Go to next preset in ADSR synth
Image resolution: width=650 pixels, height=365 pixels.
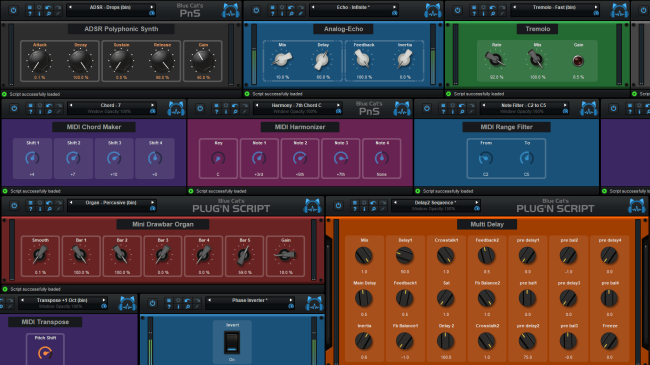coord(151,7)
